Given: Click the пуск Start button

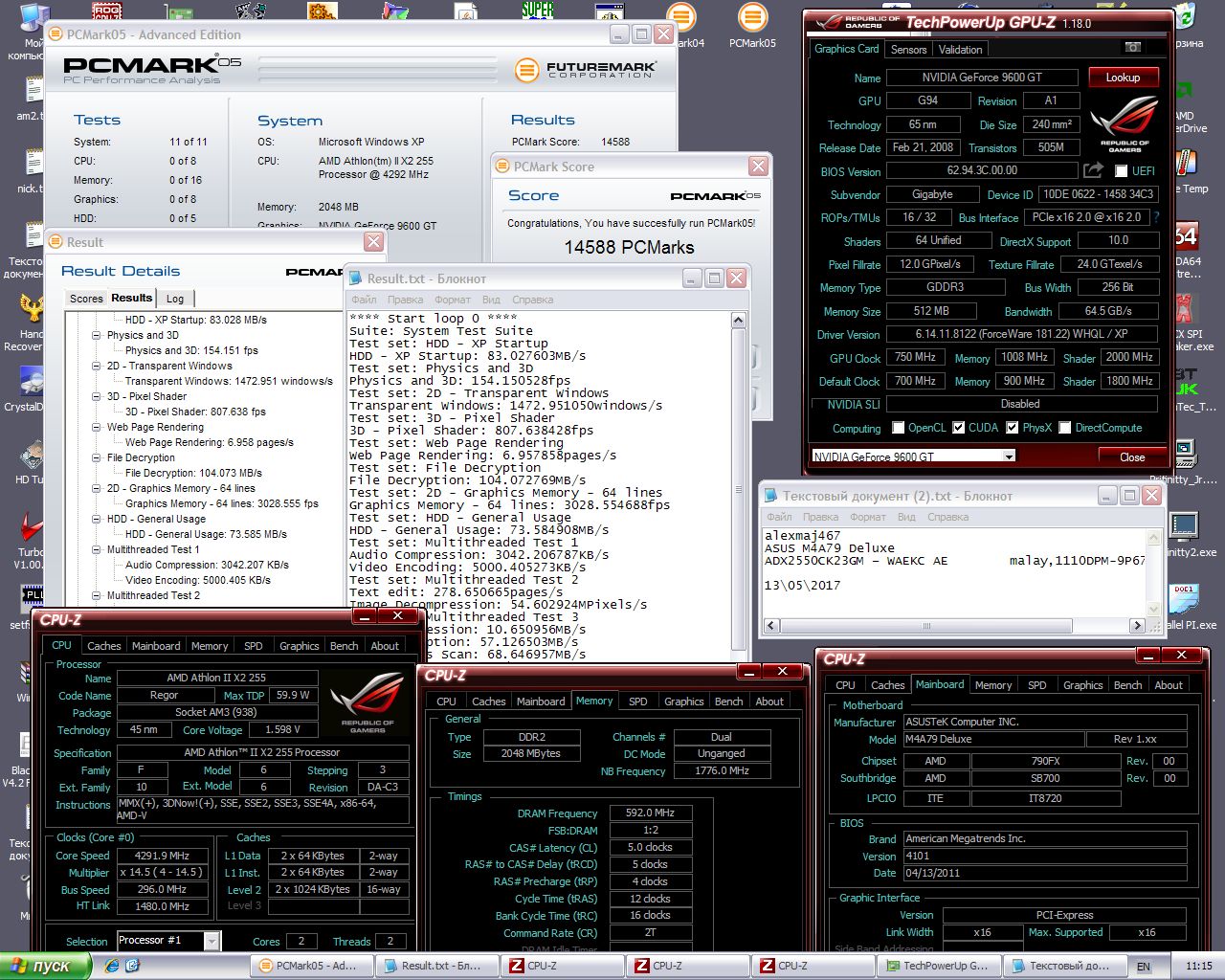Looking at the screenshot, I should [46, 966].
